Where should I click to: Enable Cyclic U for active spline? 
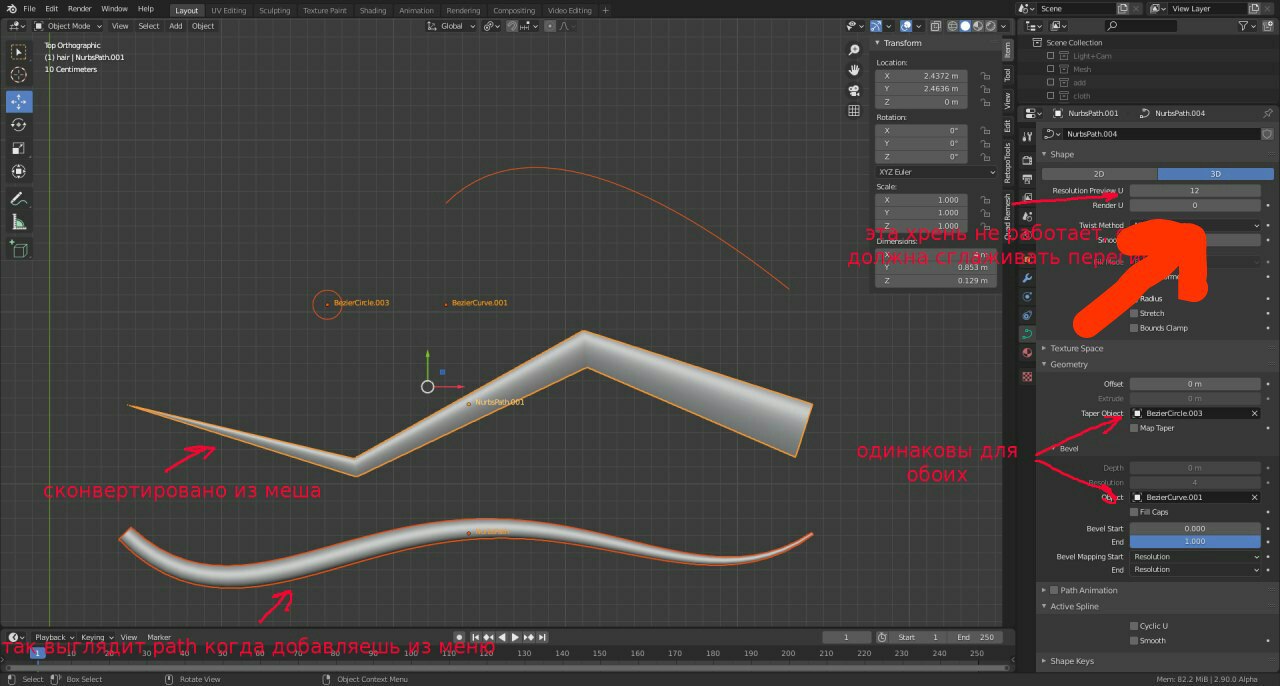[x=1134, y=626]
